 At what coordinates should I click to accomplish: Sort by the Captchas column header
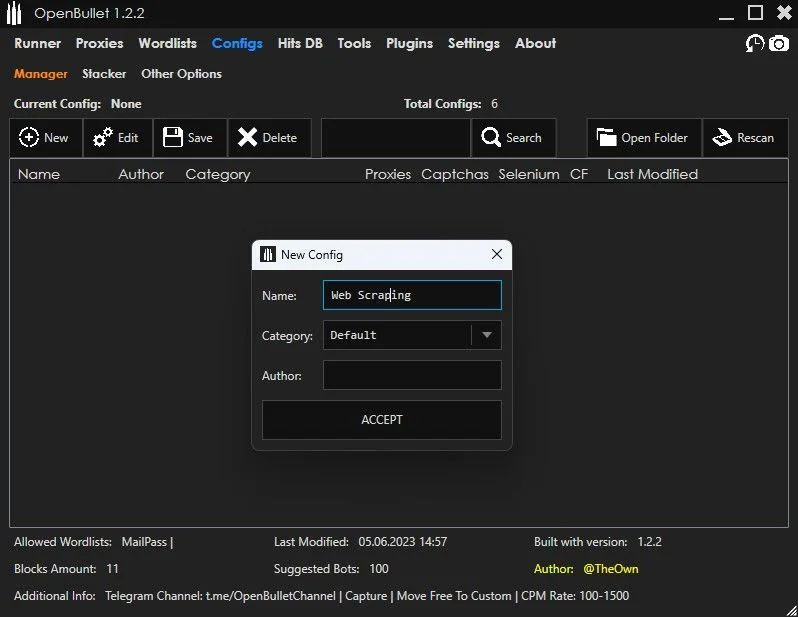point(455,174)
